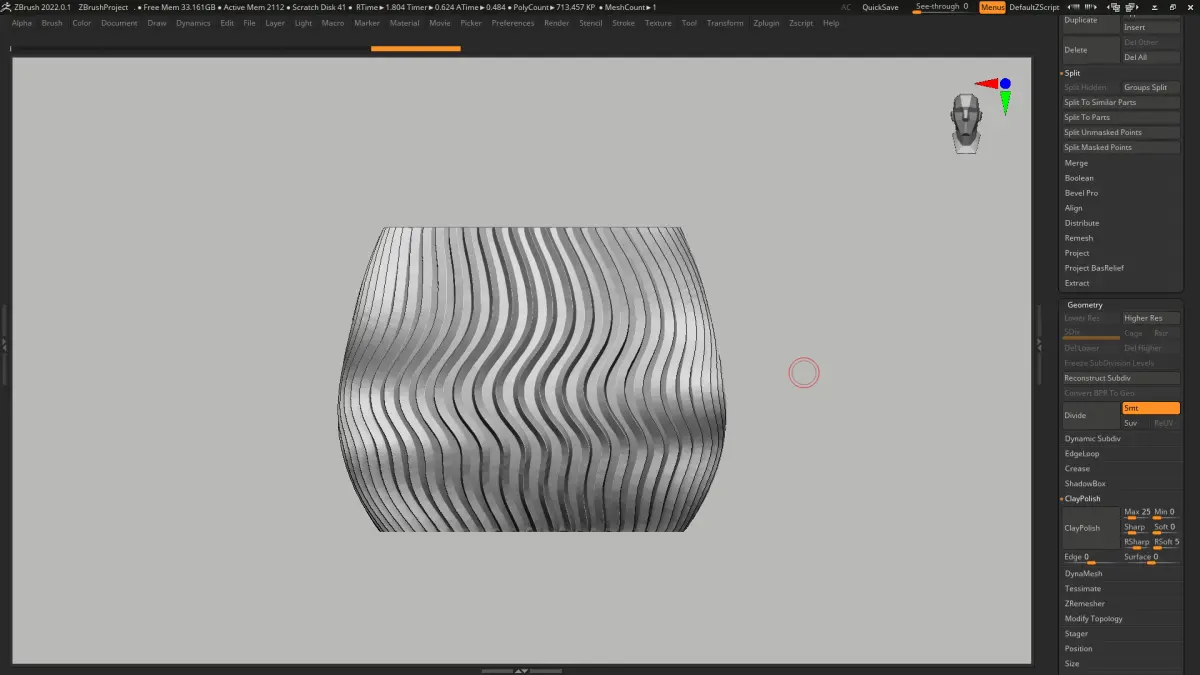Expand the Boolean section

click(1079, 178)
